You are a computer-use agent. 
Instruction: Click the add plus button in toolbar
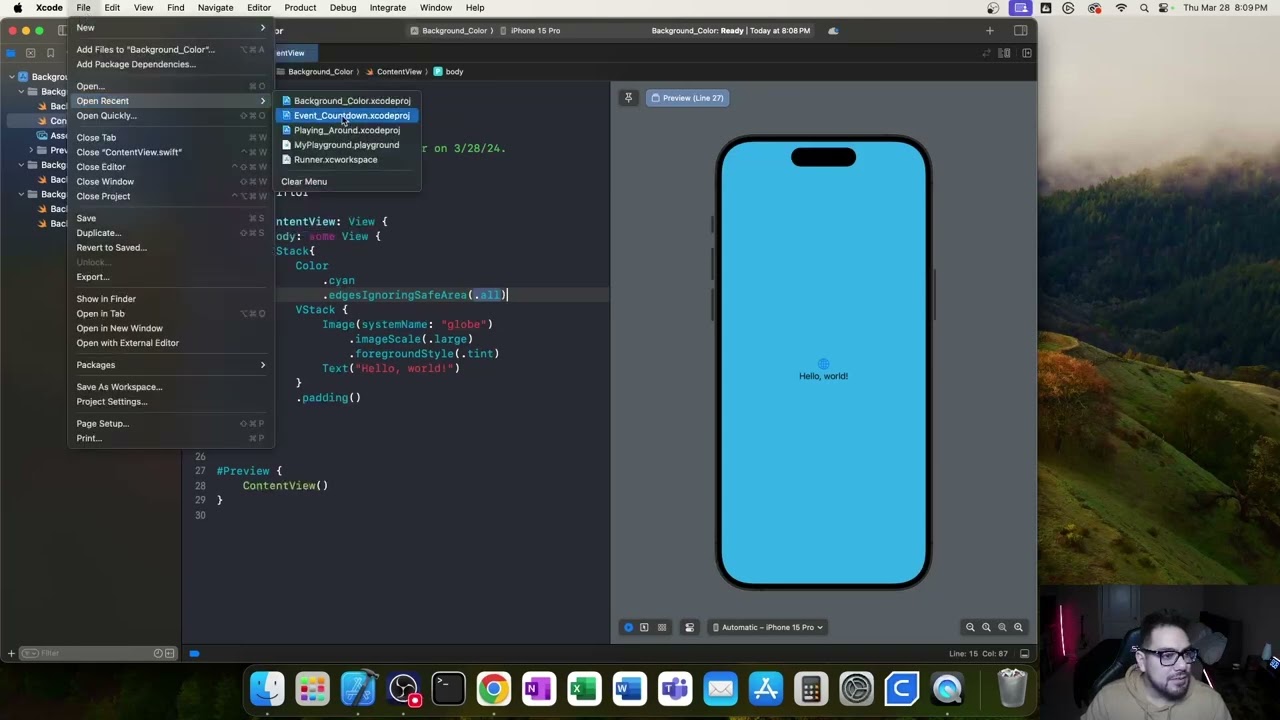click(x=990, y=30)
